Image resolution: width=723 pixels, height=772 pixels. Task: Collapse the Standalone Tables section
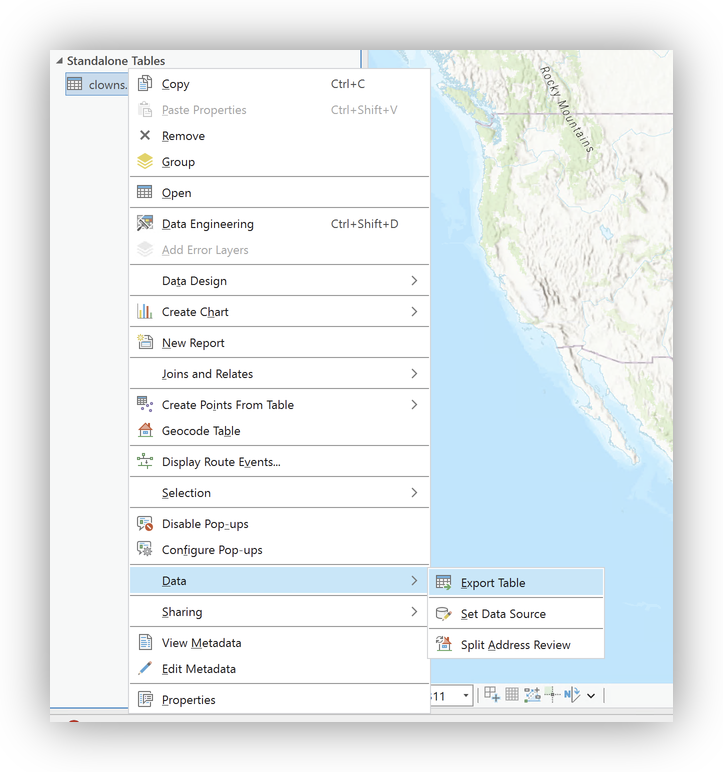tap(58, 61)
